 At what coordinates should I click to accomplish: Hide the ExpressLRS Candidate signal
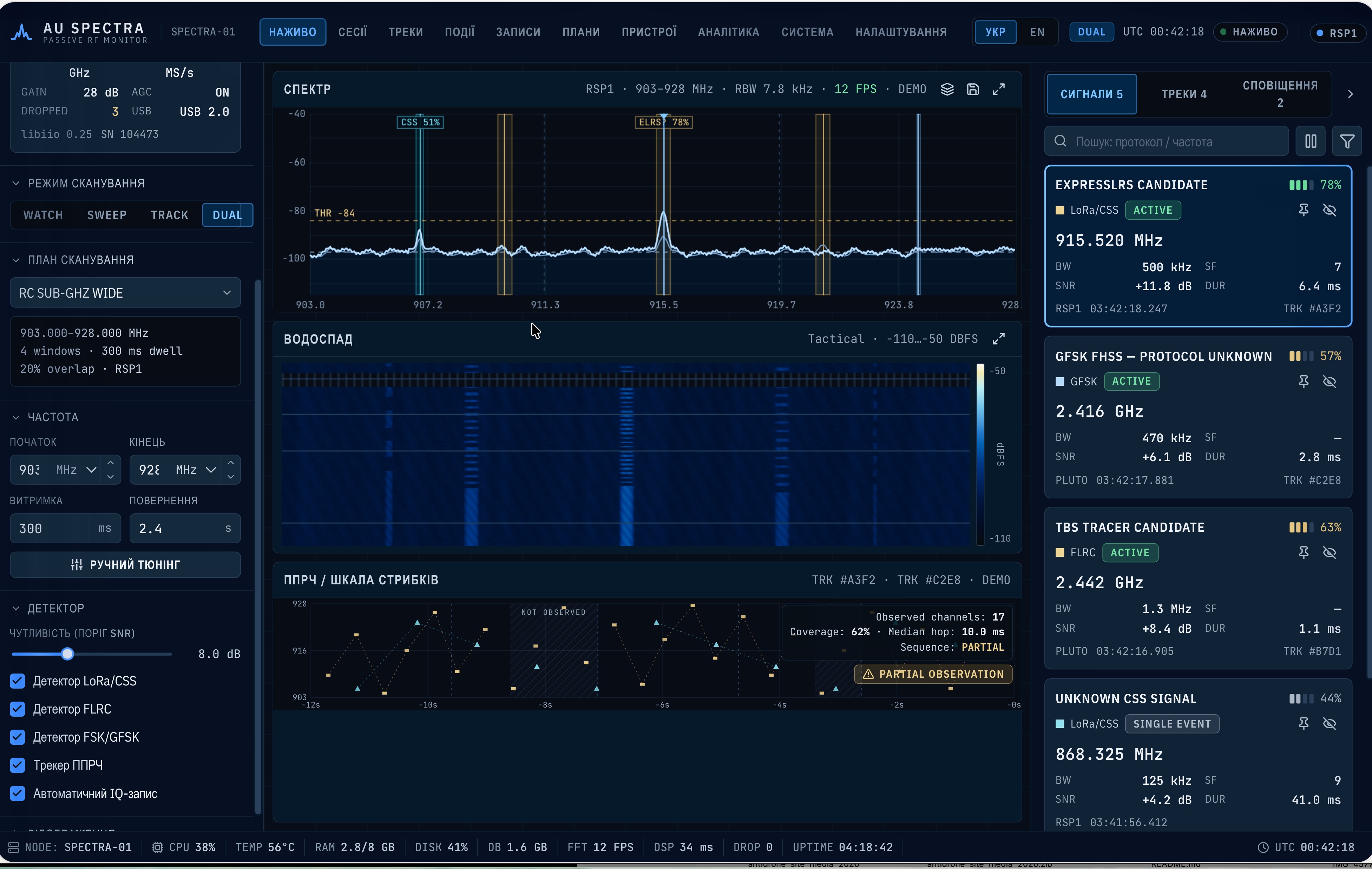click(x=1330, y=210)
